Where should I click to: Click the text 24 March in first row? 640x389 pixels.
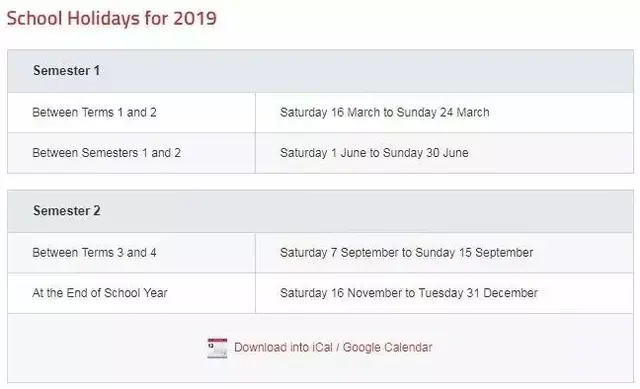(464, 112)
